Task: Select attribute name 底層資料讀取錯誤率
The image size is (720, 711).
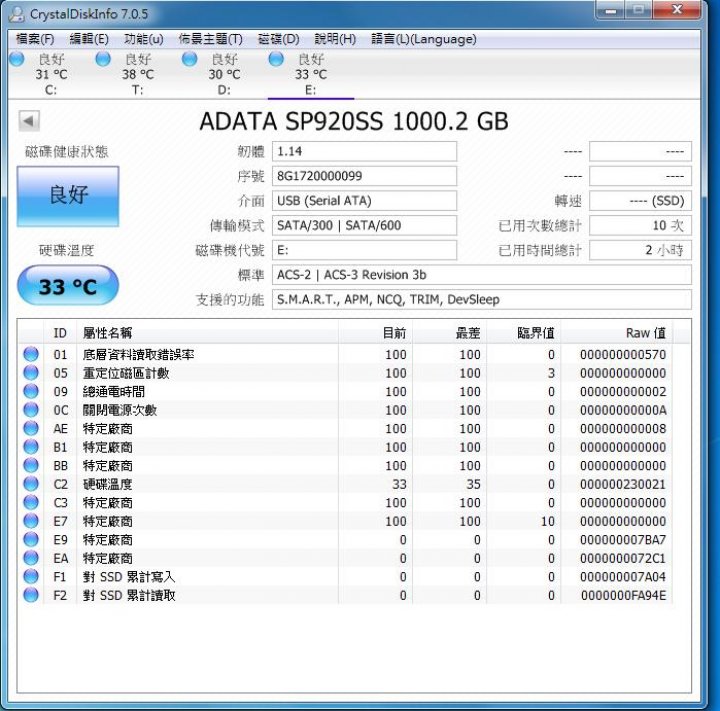Action: (138, 355)
